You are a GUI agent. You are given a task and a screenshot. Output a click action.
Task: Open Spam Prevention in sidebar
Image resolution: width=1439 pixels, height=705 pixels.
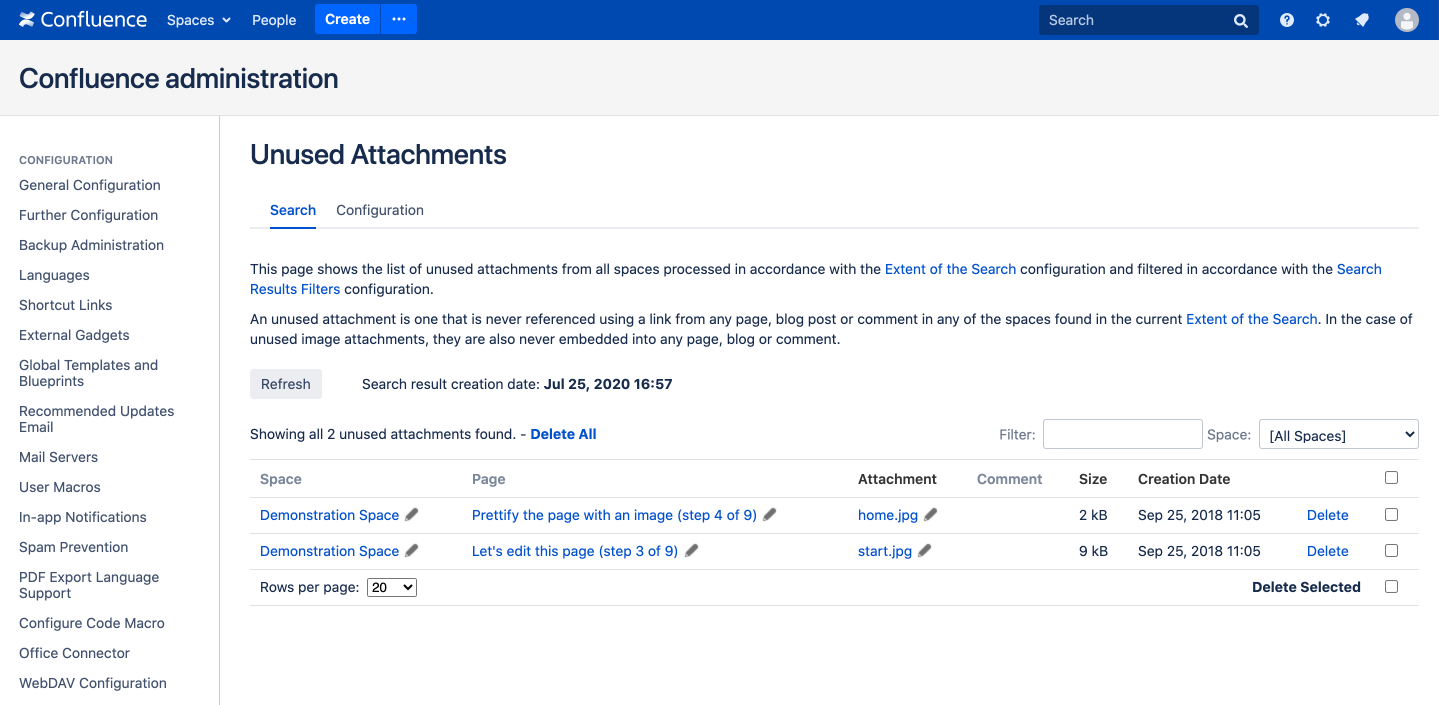pos(74,547)
